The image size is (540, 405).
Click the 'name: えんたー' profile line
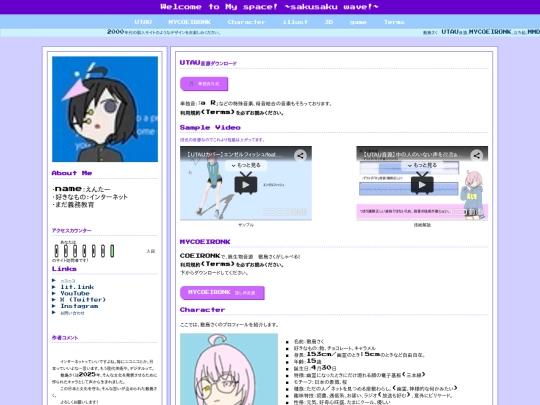point(81,189)
